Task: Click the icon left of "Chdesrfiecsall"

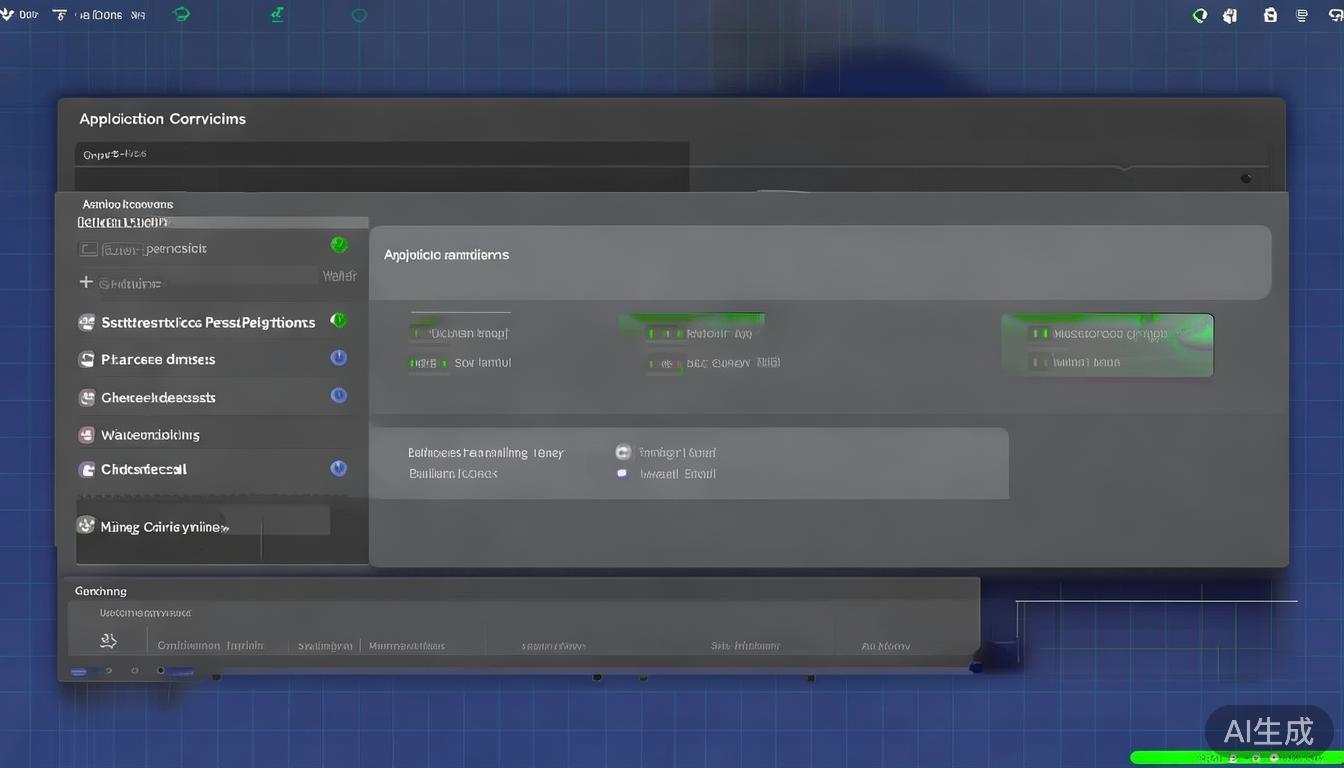Action: pyautogui.click(x=87, y=469)
